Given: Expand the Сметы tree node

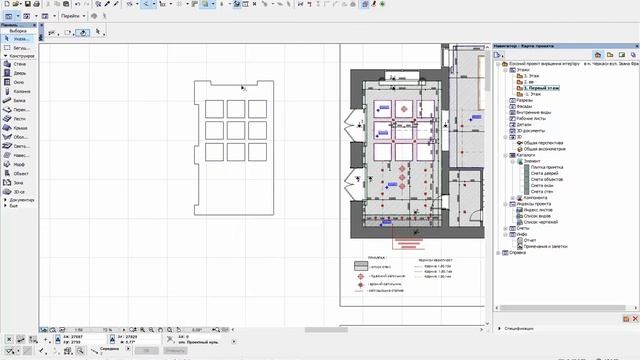Looking at the screenshot, I should tap(505, 228).
